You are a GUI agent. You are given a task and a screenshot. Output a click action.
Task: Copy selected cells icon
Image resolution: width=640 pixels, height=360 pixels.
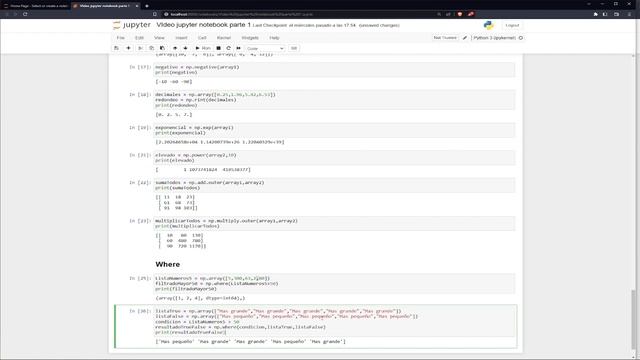[151, 48]
